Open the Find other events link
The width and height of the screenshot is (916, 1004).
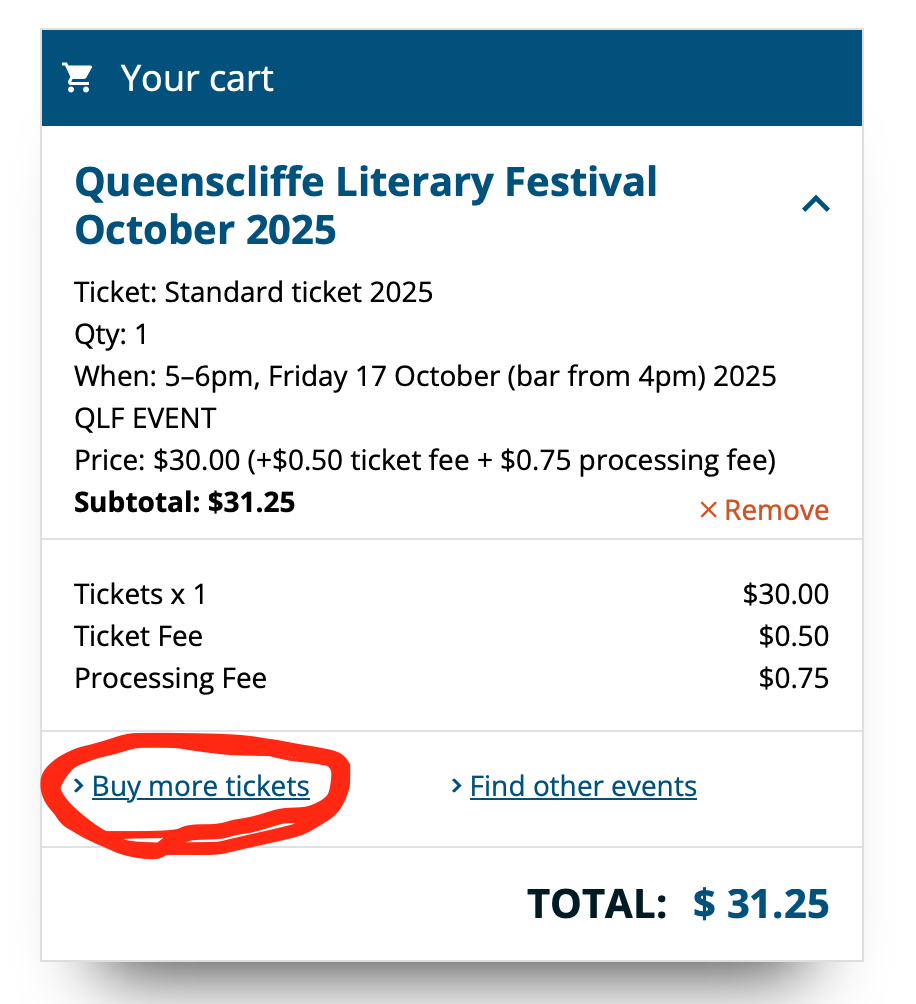(583, 786)
